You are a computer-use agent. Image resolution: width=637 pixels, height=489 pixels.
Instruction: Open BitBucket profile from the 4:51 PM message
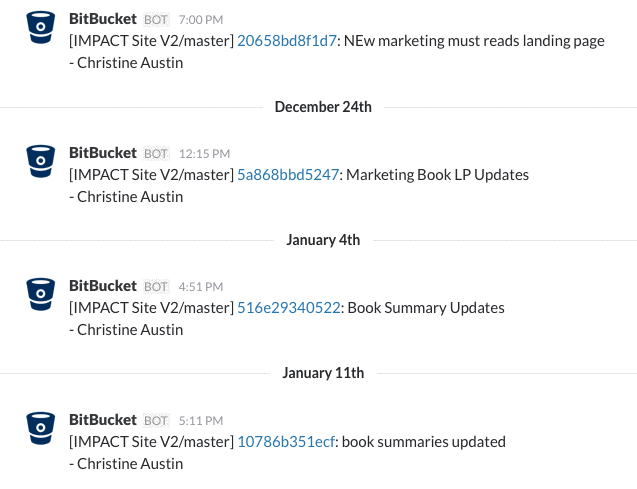click(103, 286)
